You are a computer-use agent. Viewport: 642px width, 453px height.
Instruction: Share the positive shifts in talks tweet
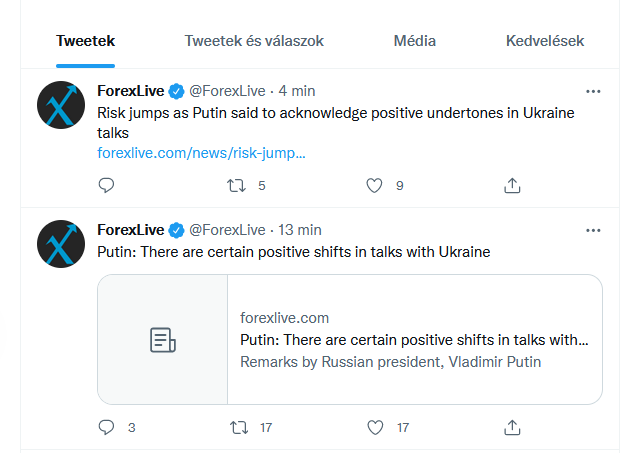coord(512,427)
